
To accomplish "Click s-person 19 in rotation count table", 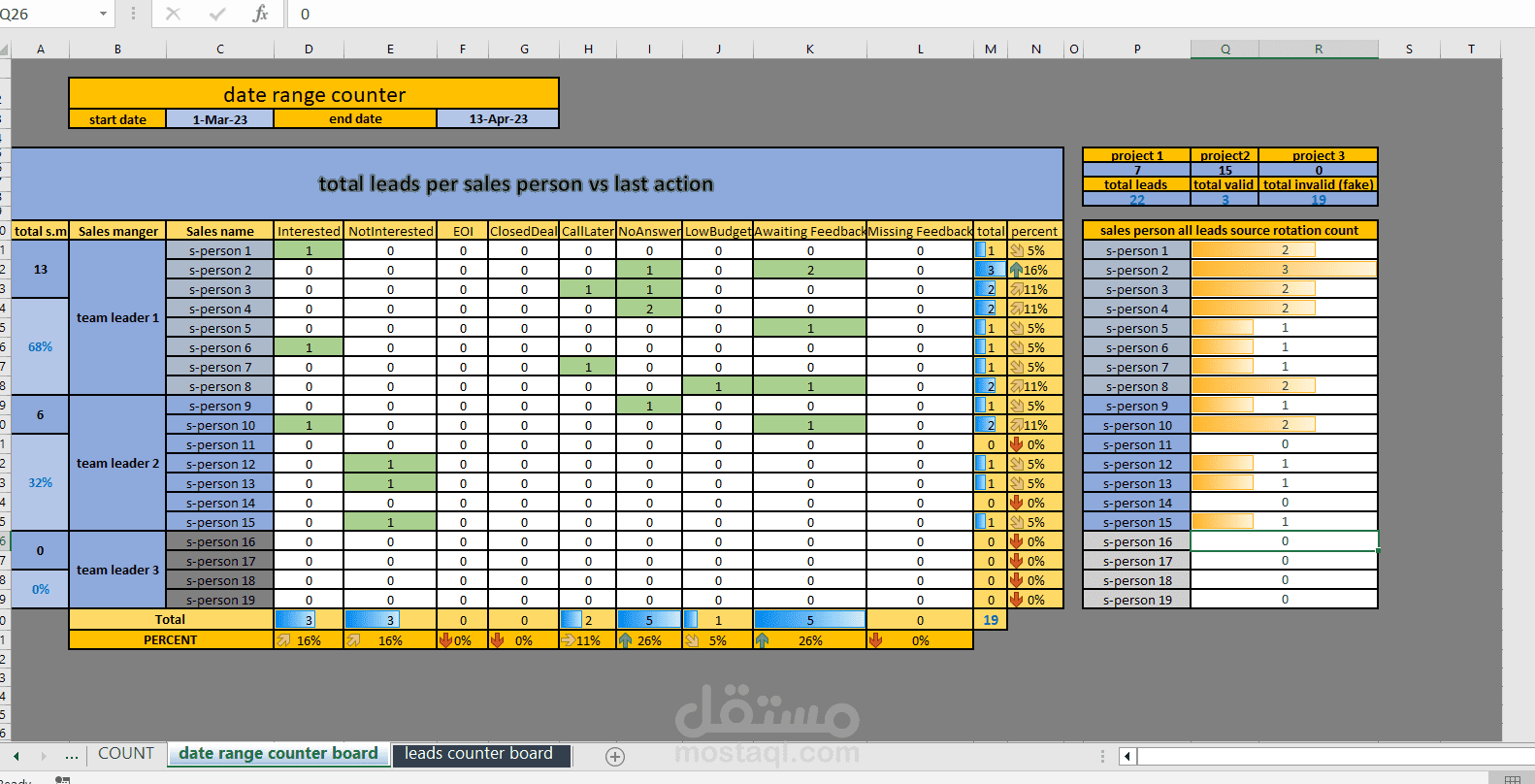I will (1137, 600).
